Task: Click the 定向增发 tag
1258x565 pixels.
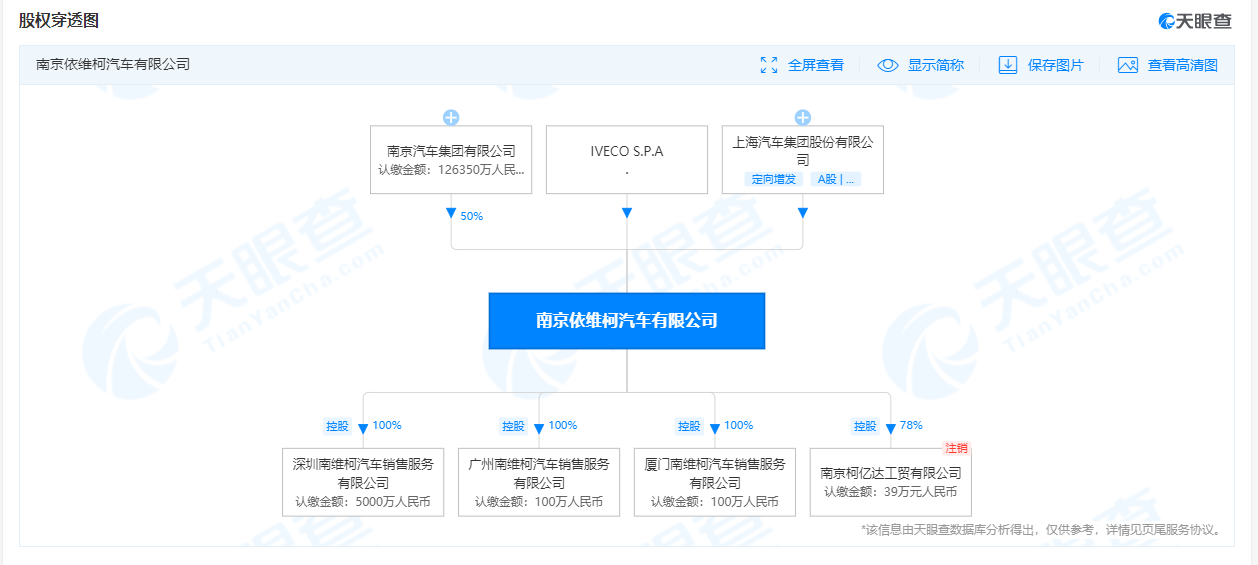Action: click(x=774, y=180)
